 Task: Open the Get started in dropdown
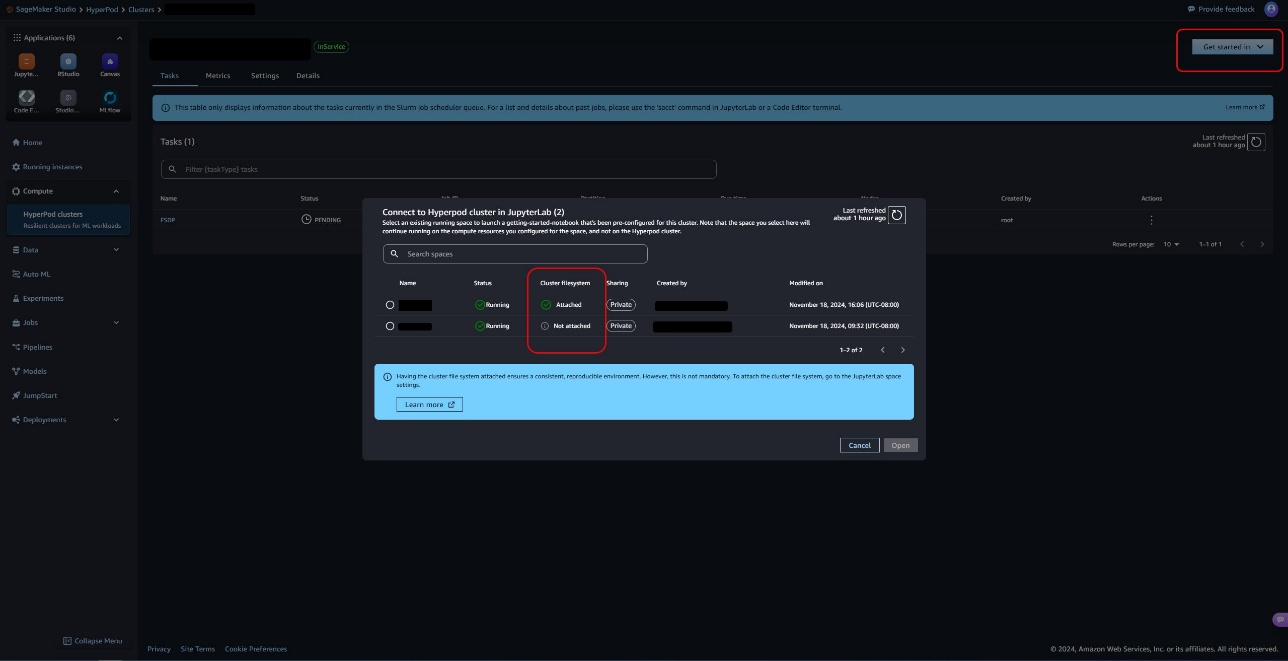pos(1233,47)
